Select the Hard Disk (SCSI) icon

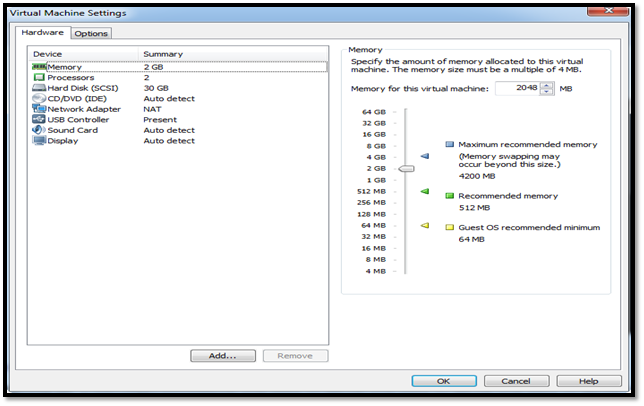coord(39,88)
